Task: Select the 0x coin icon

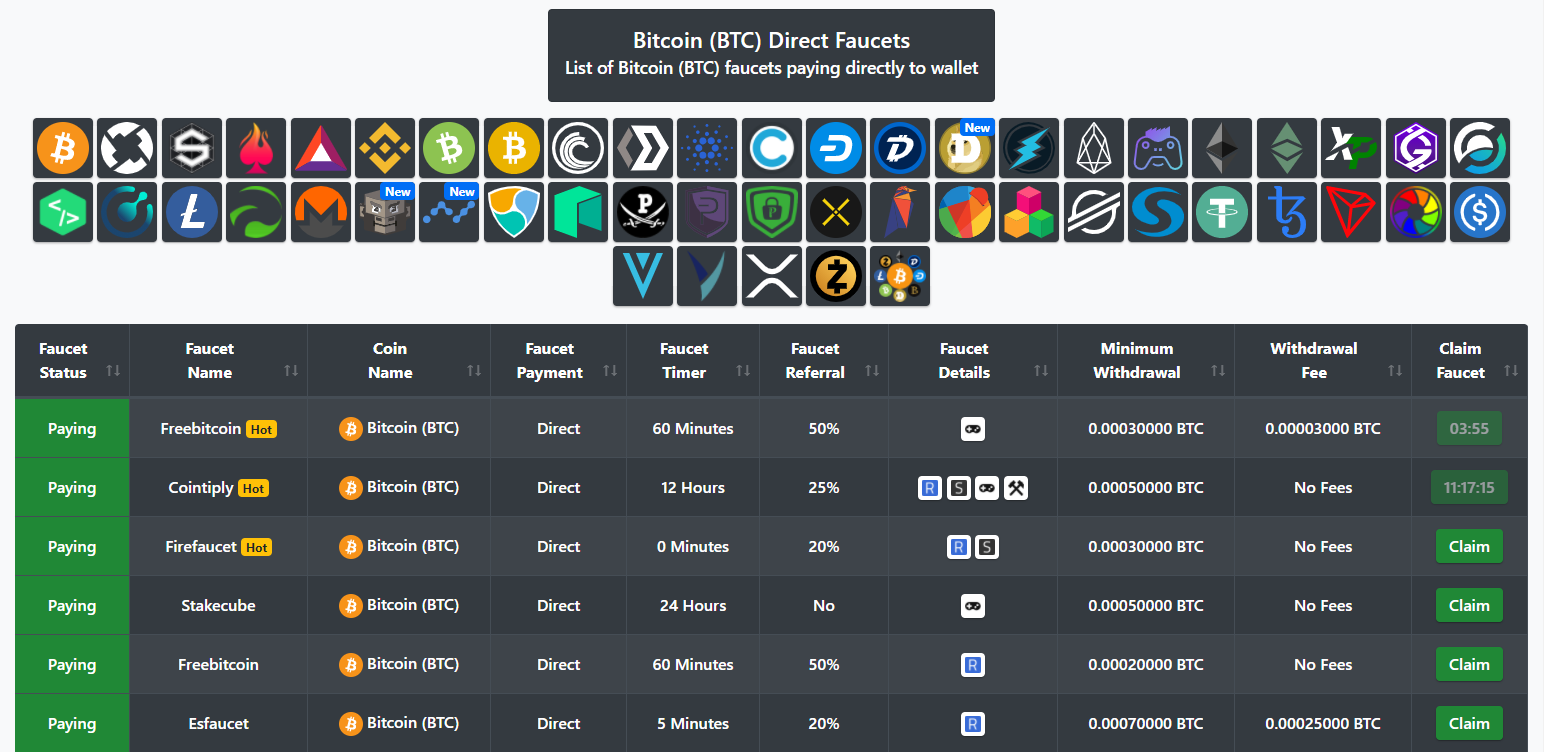Action: tap(127, 148)
